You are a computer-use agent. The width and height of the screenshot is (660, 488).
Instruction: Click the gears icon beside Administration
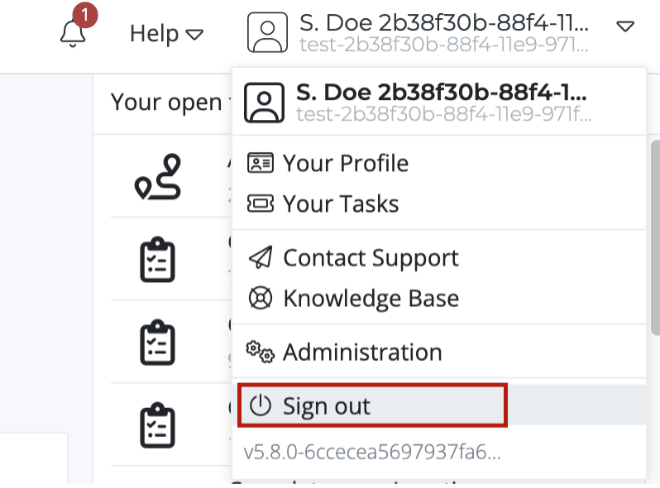260,352
